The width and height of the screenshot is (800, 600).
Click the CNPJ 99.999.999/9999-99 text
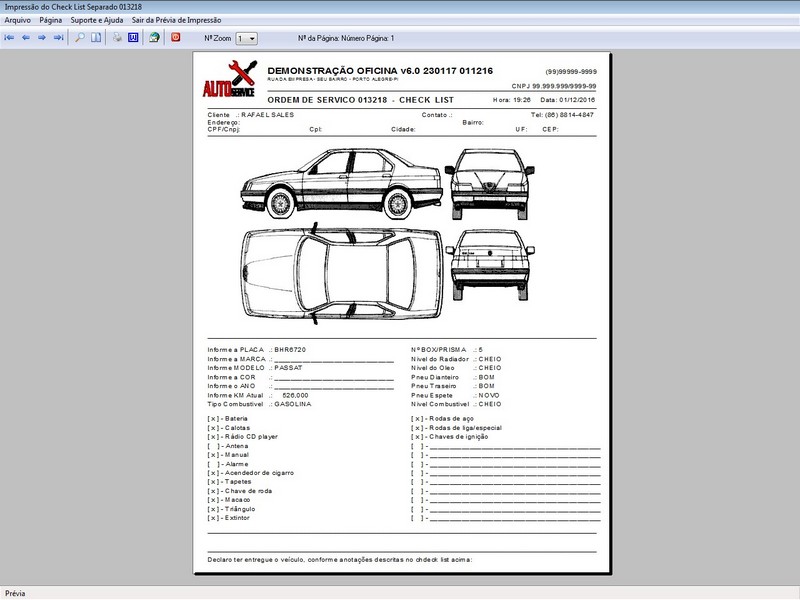click(554, 86)
